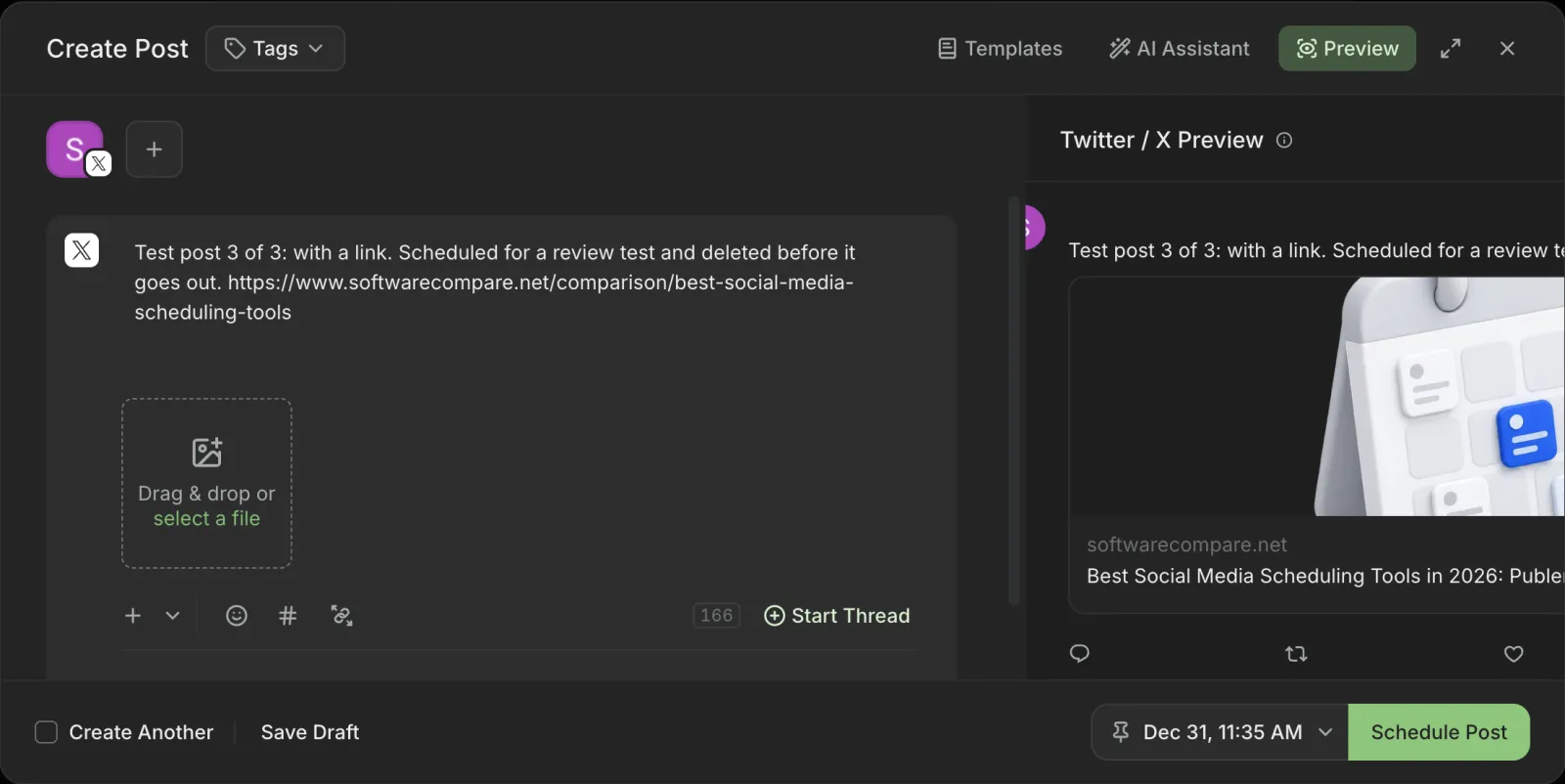The height and width of the screenshot is (784, 1565).
Task: Click the image upload icon in drop zone
Action: (206, 453)
